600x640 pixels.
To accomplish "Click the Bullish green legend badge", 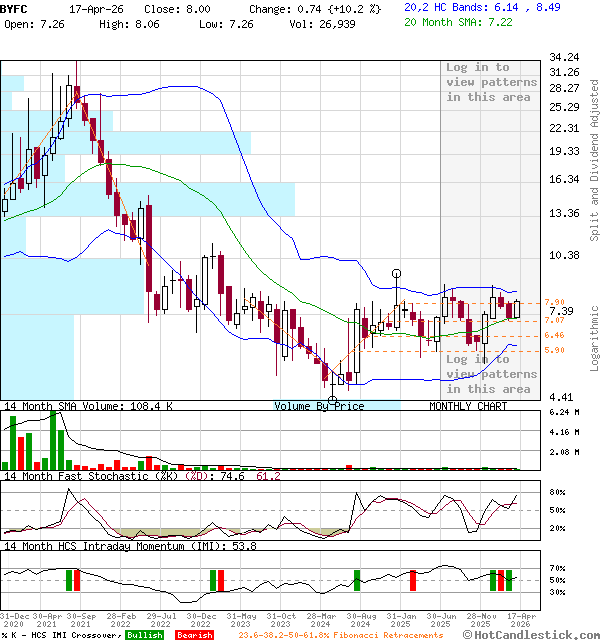I will pos(144,635).
